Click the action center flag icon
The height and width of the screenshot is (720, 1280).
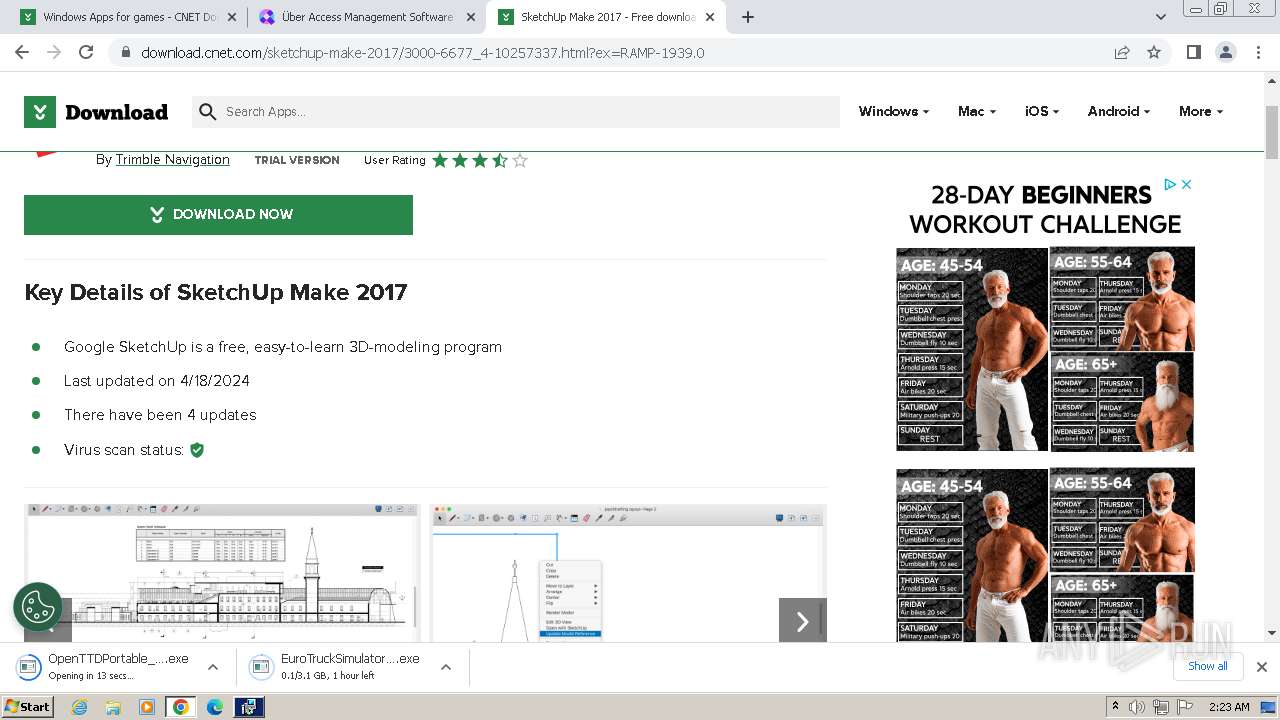[x=1184, y=707]
